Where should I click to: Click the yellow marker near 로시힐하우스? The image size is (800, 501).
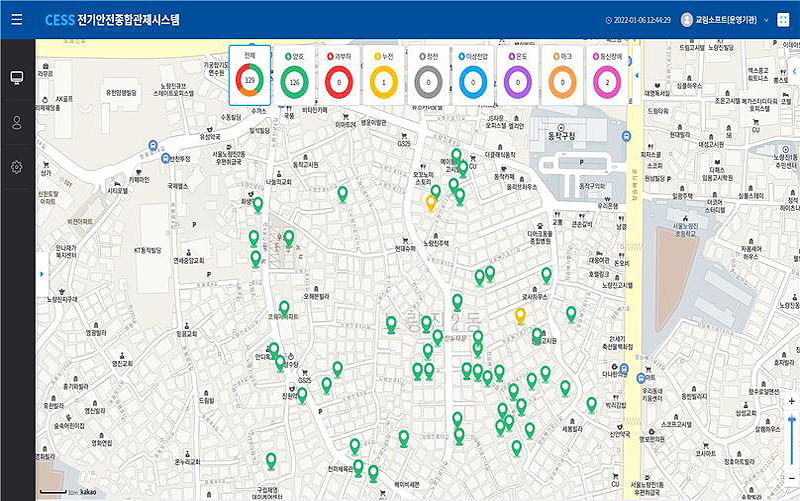click(x=520, y=316)
